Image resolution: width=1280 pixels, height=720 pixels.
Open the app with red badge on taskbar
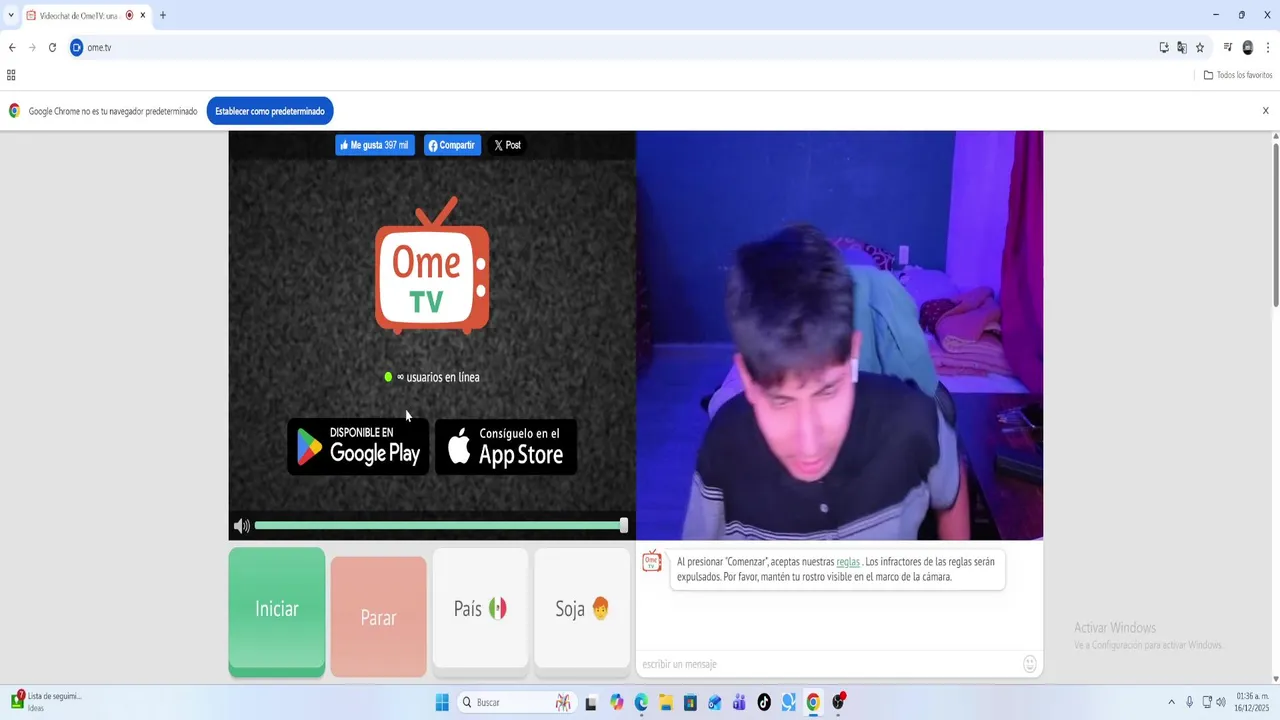pyautogui.click(x=838, y=702)
